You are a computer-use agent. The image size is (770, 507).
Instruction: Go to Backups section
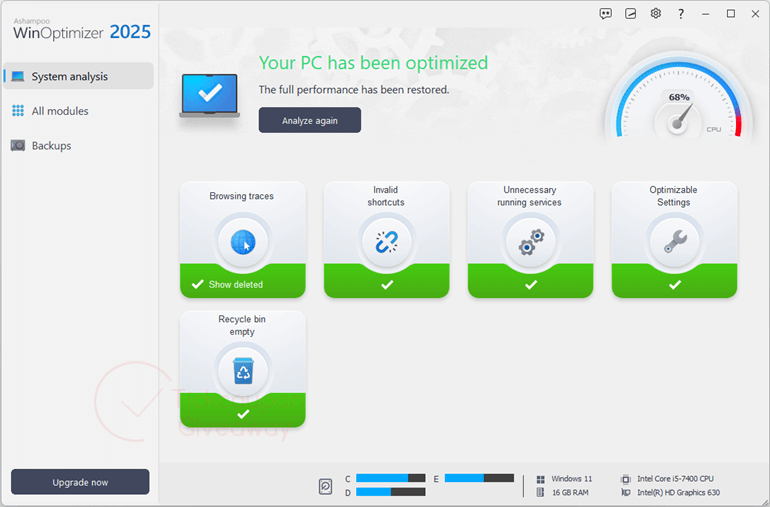(x=79, y=145)
